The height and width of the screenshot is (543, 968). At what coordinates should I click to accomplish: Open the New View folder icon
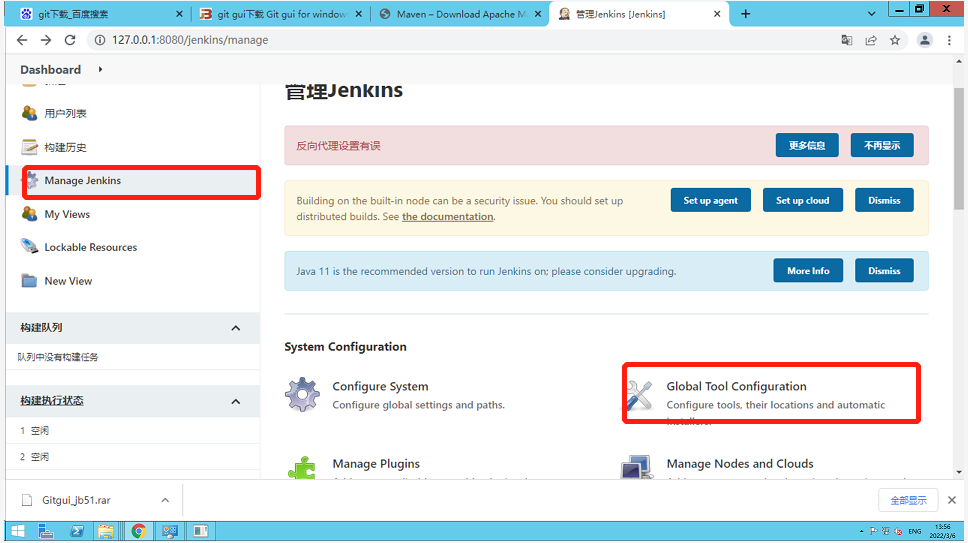point(29,280)
